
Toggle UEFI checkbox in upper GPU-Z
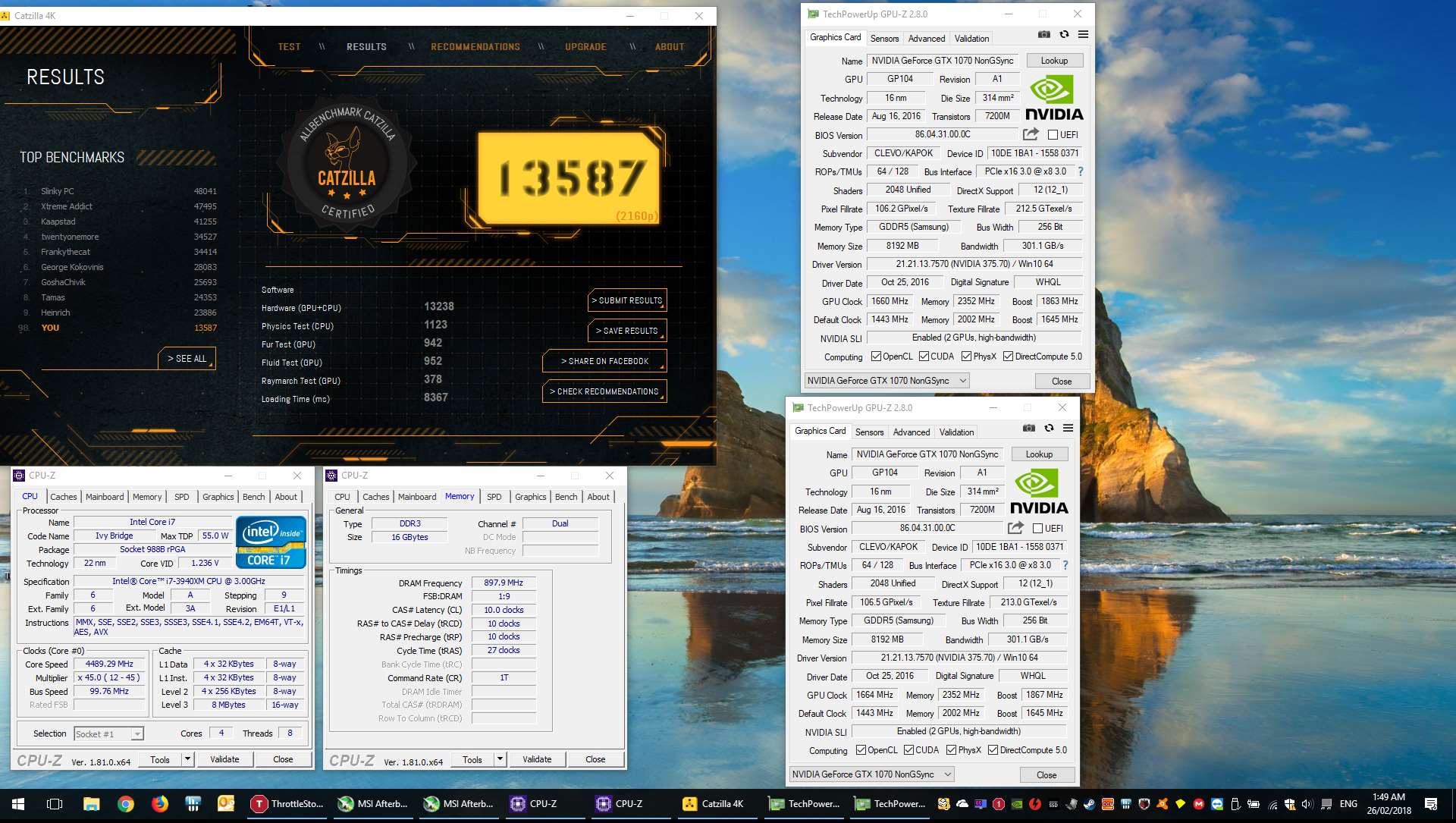point(1053,135)
